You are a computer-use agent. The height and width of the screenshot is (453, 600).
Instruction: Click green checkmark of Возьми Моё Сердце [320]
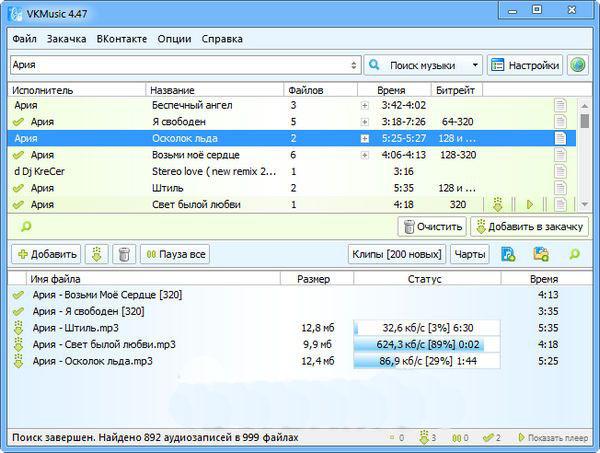coord(18,295)
